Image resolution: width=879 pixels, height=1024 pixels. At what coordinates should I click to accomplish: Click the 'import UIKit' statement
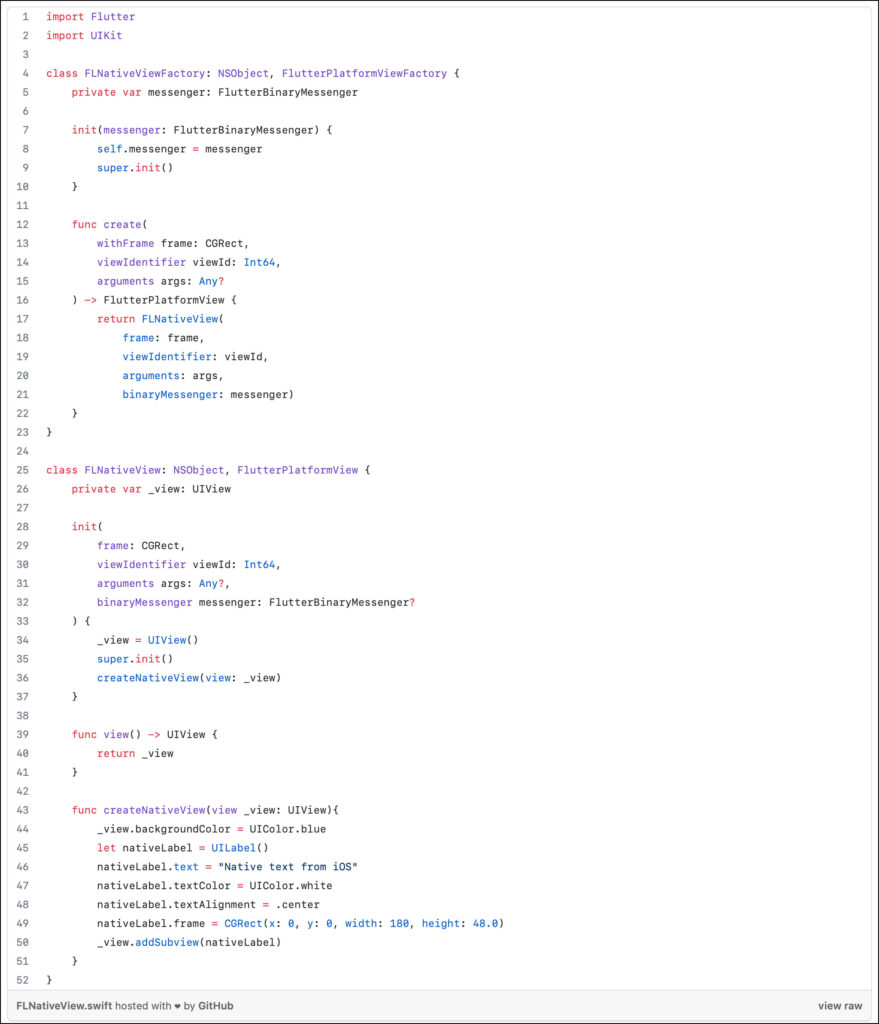[84, 36]
